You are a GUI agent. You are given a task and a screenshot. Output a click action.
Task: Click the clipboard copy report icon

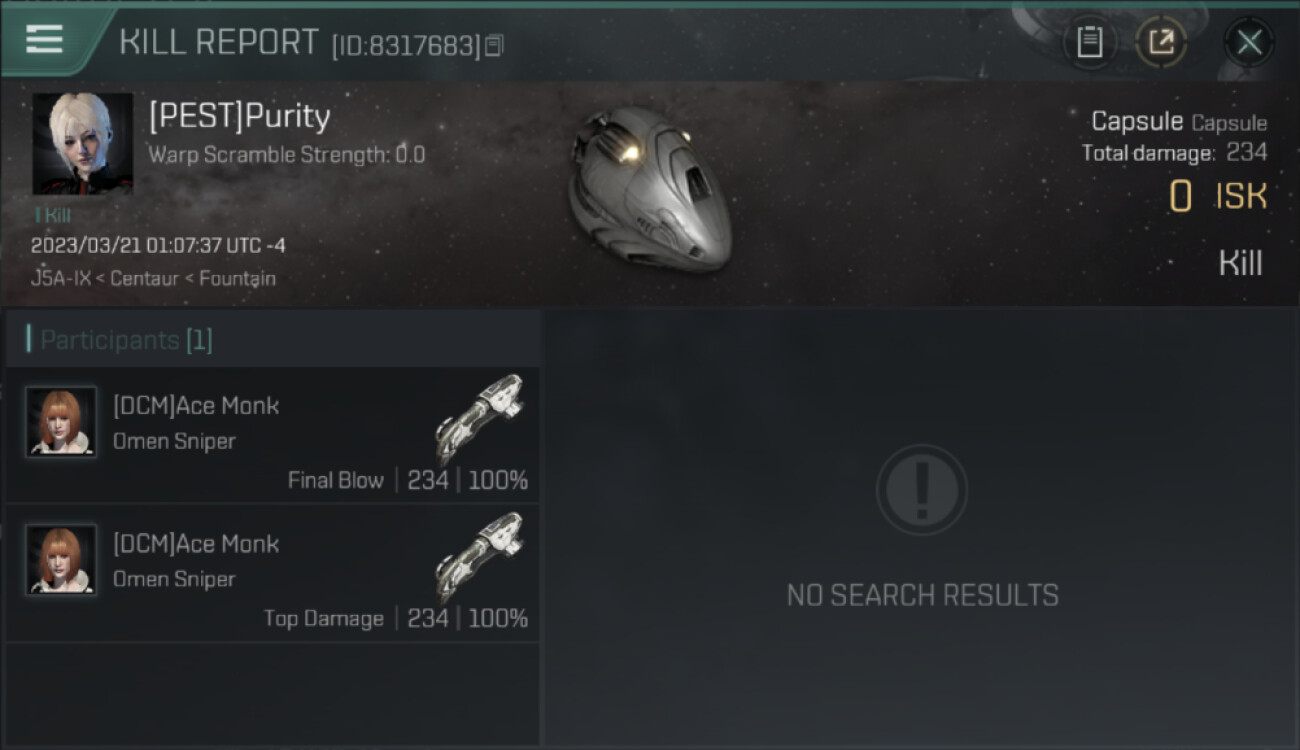(x=1089, y=42)
